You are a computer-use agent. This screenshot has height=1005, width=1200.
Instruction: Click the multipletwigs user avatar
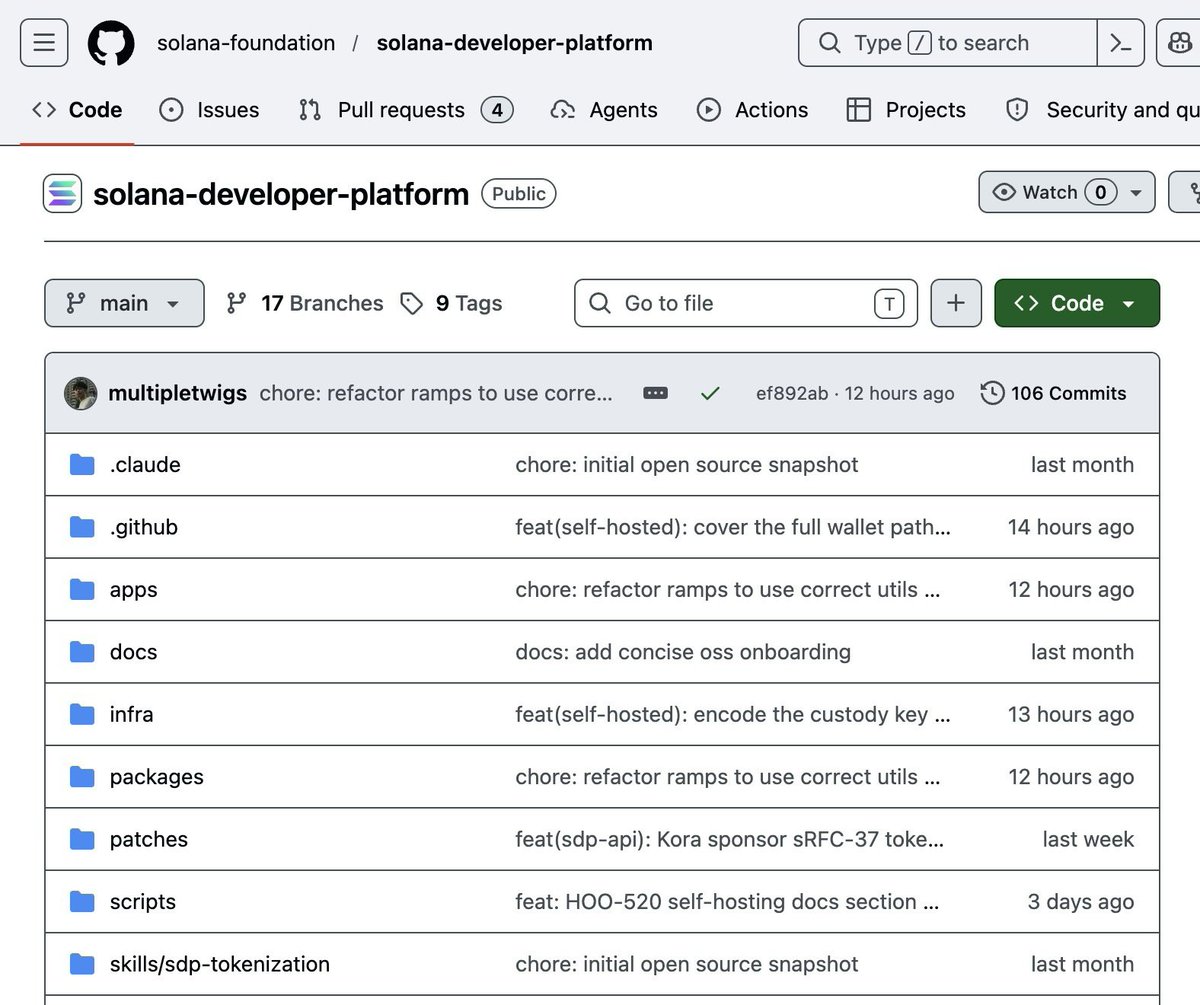(81, 393)
